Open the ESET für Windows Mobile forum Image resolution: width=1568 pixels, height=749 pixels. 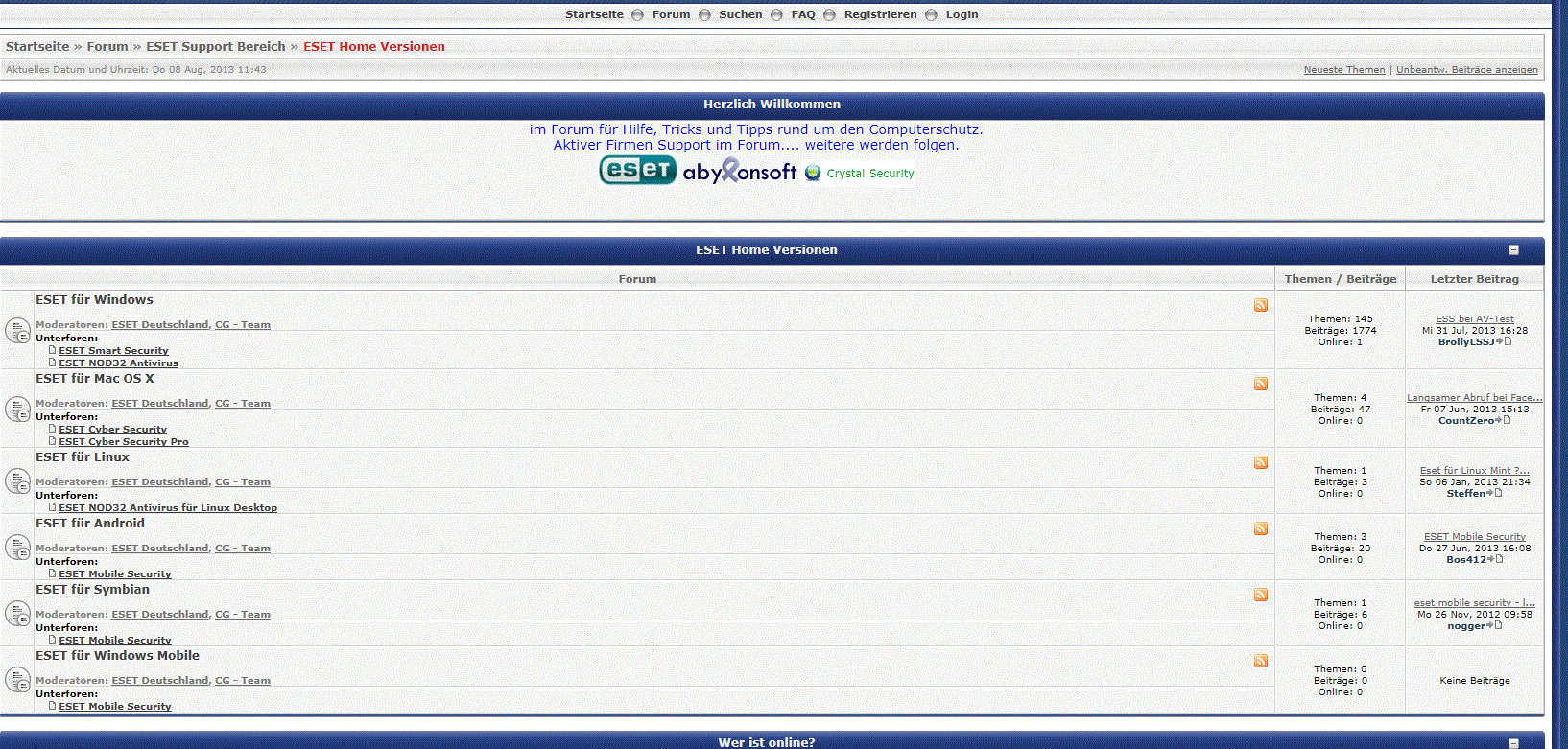pyautogui.click(x=117, y=656)
